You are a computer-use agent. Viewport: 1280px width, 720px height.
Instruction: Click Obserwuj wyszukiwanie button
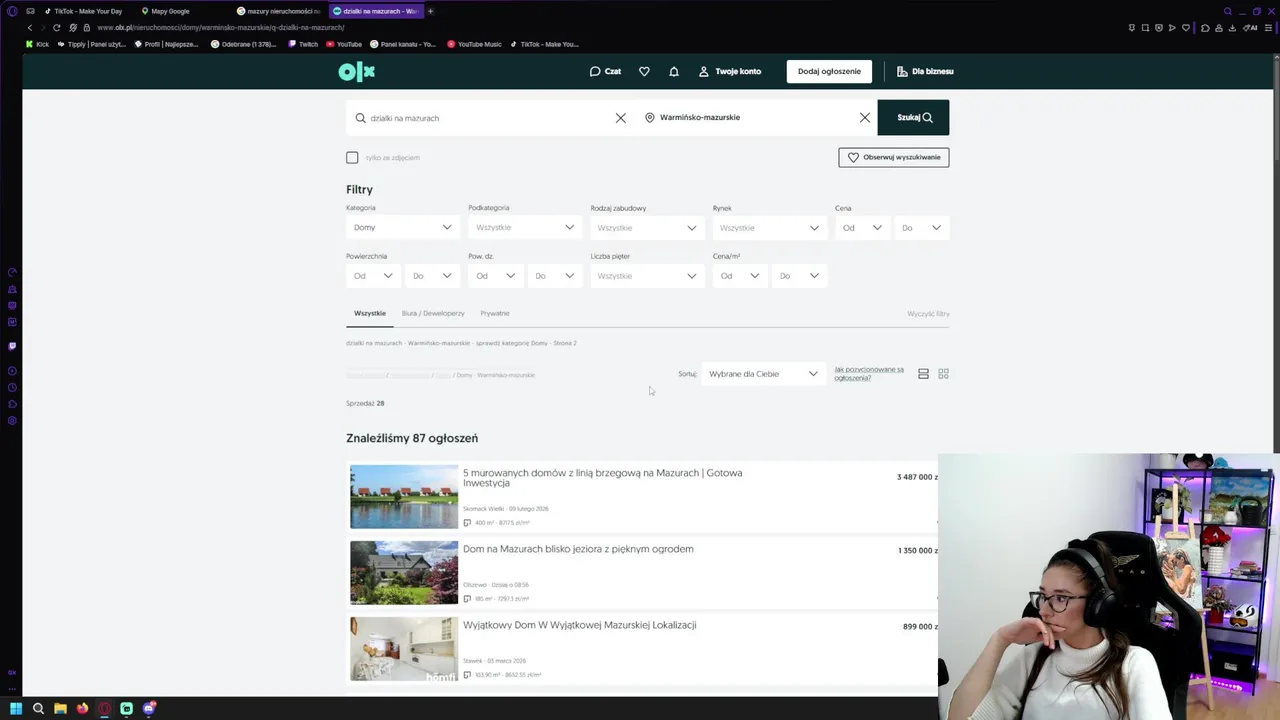coord(894,157)
